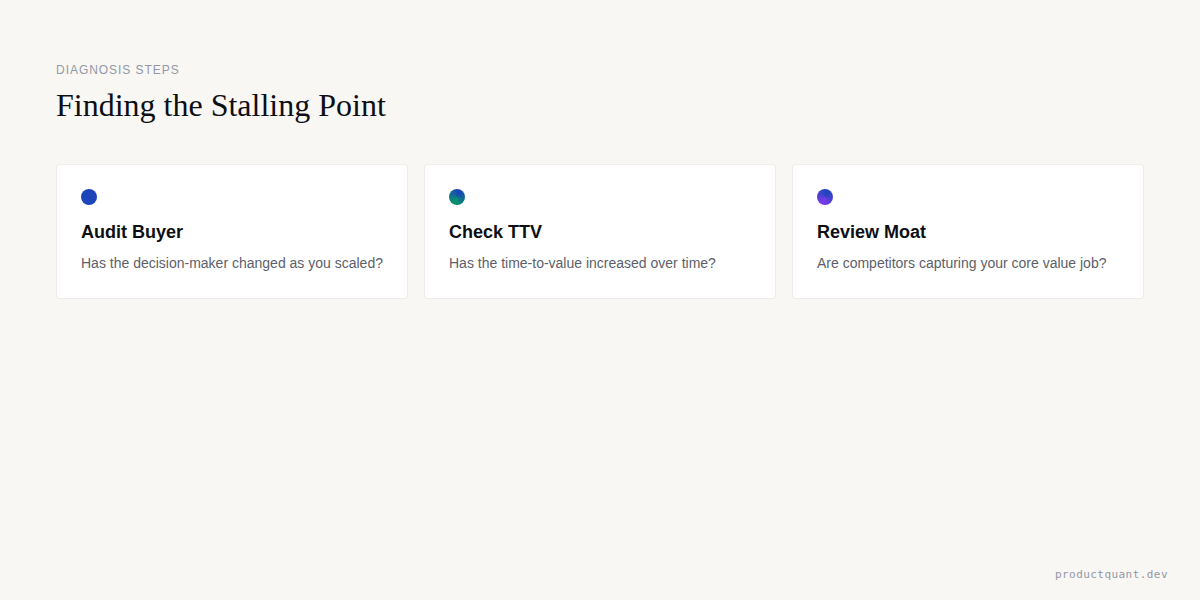Screen dimensions: 1200x600
Task: Open the Review Moat card
Action: click(x=968, y=231)
